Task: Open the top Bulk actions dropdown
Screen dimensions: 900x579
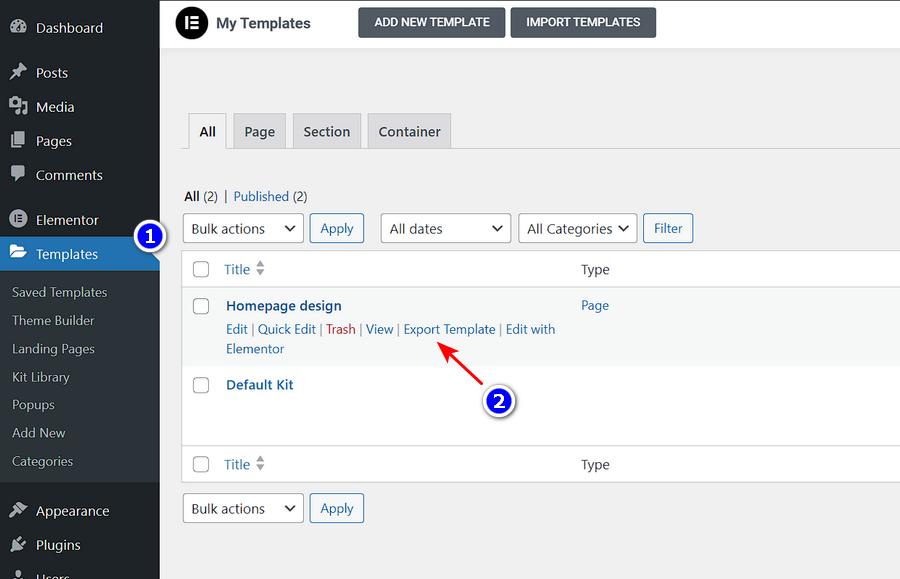Action: 243,228
